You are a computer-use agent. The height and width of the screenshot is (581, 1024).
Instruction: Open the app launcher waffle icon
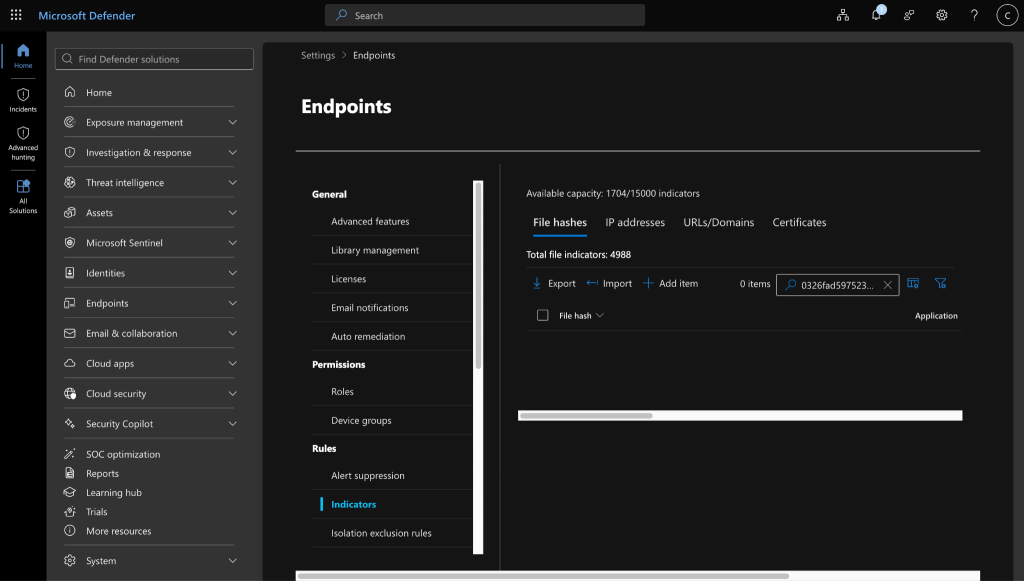pyautogui.click(x=16, y=15)
